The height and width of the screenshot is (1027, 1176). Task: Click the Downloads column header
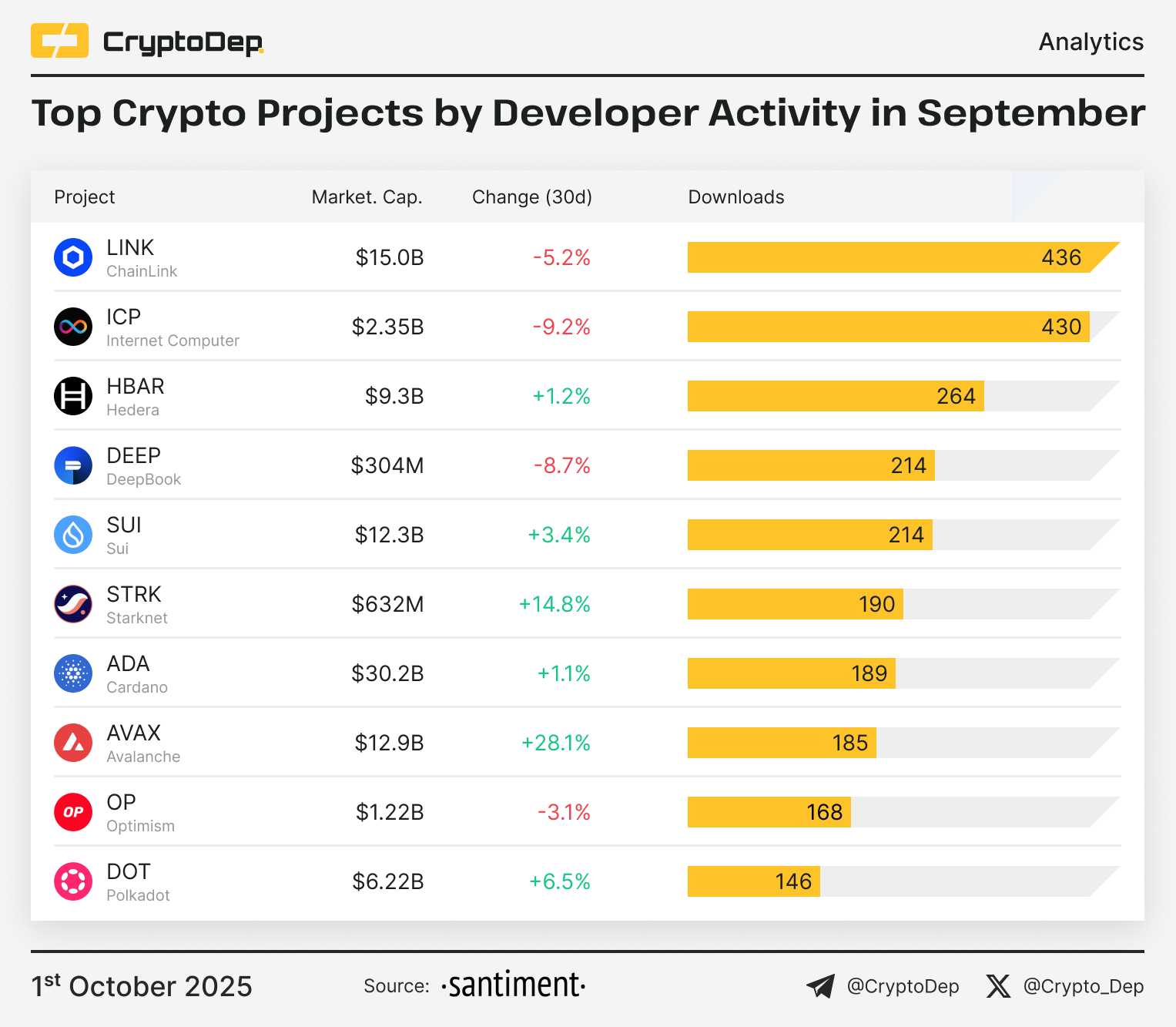point(735,197)
